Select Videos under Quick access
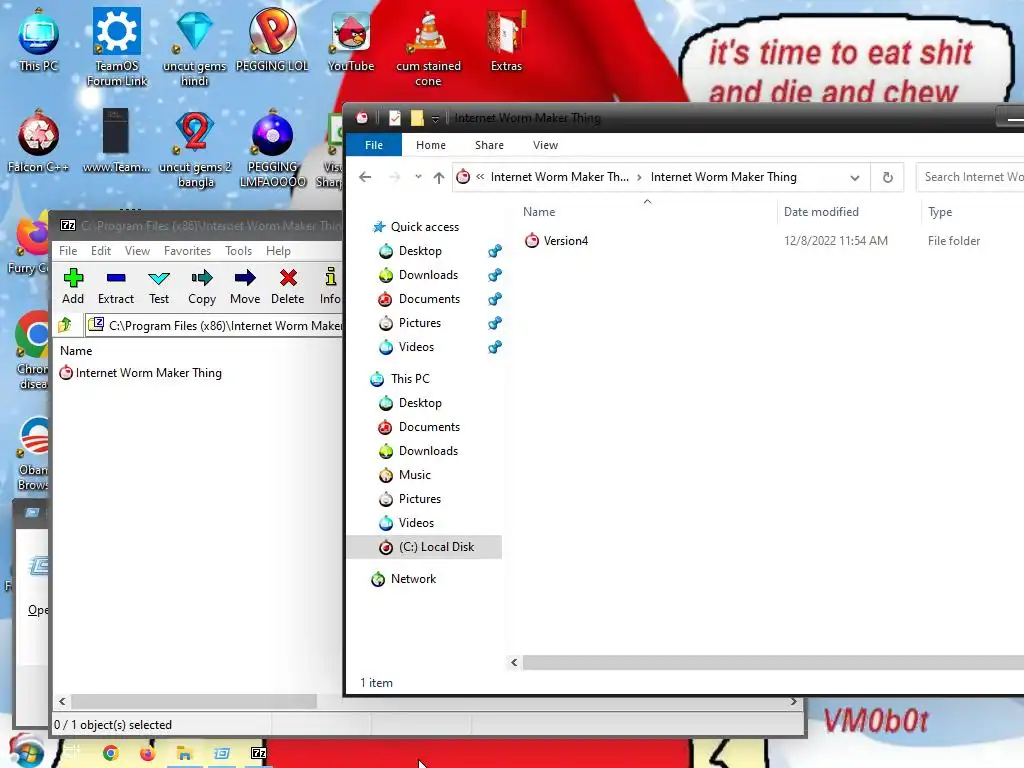The height and width of the screenshot is (768, 1024). 416,347
